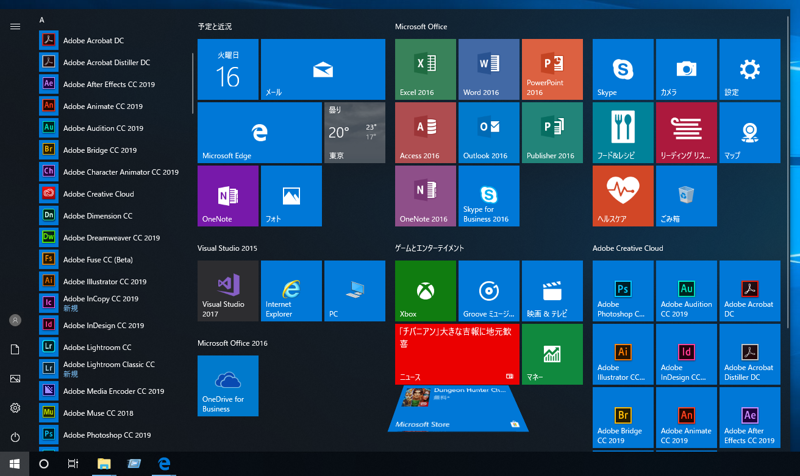Screen dimensions: 800x476
Task: Open the Adobe Audition CC 2019 tile
Action: 686,291
